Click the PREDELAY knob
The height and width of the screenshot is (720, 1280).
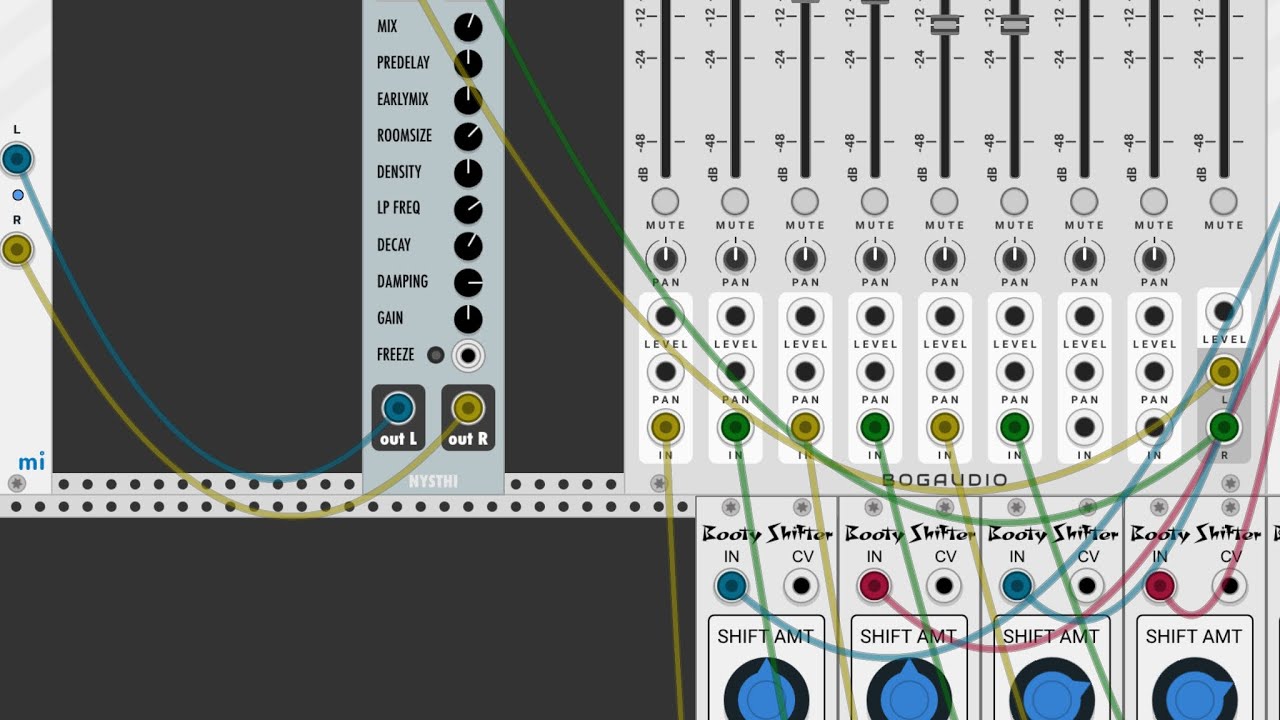click(468, 64)
